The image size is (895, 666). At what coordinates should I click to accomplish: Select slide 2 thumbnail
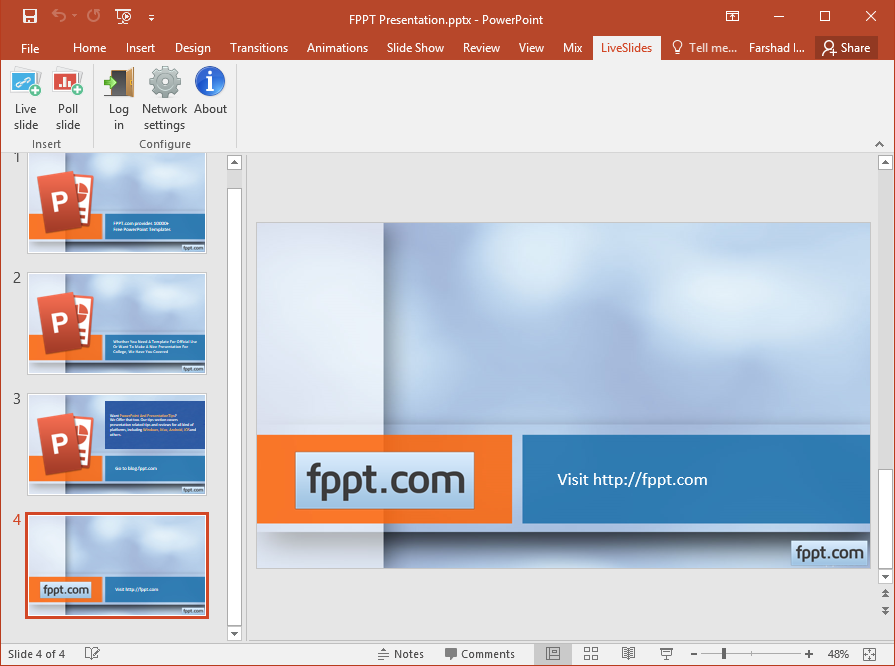[x=117, y=323]
